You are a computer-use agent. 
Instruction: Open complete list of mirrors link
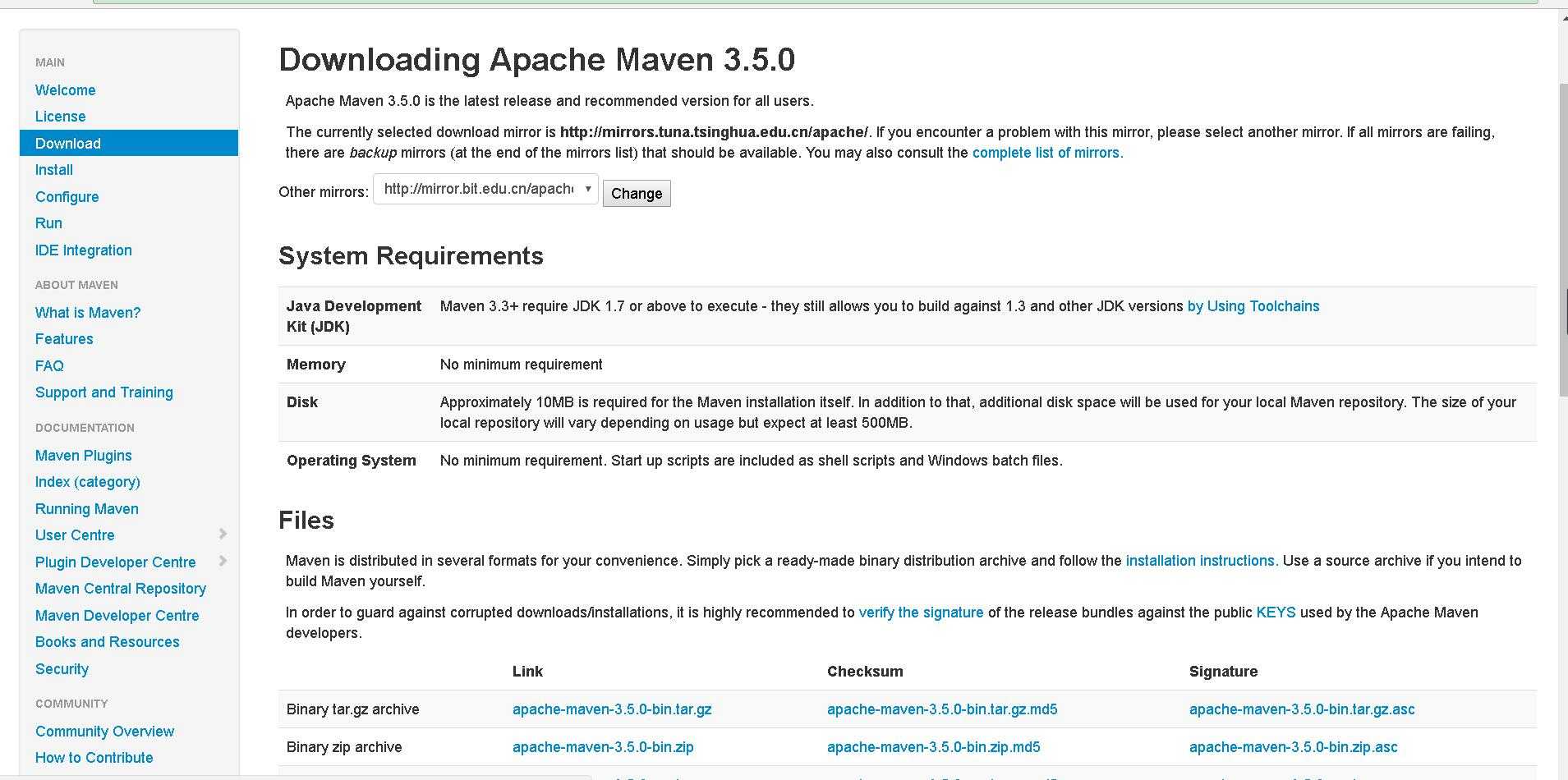(x=1047, y=153)
